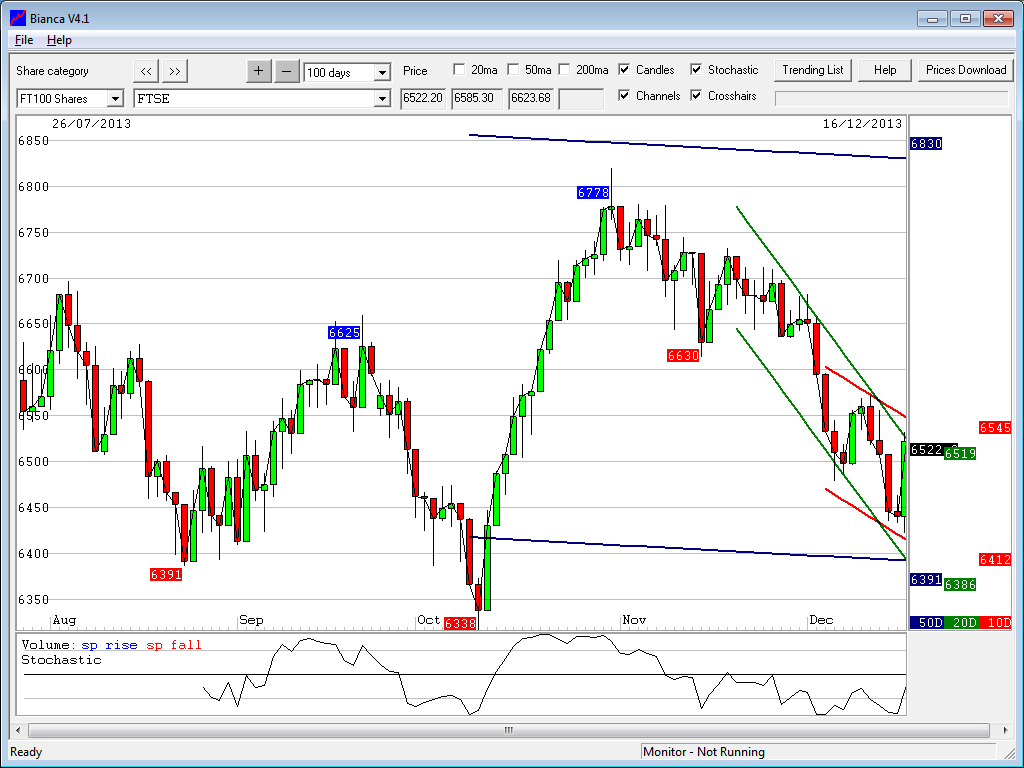The image size is (1024, 768).
Task: Click the Trending List button
Action: pyautogui.click(x=812, y=70)
